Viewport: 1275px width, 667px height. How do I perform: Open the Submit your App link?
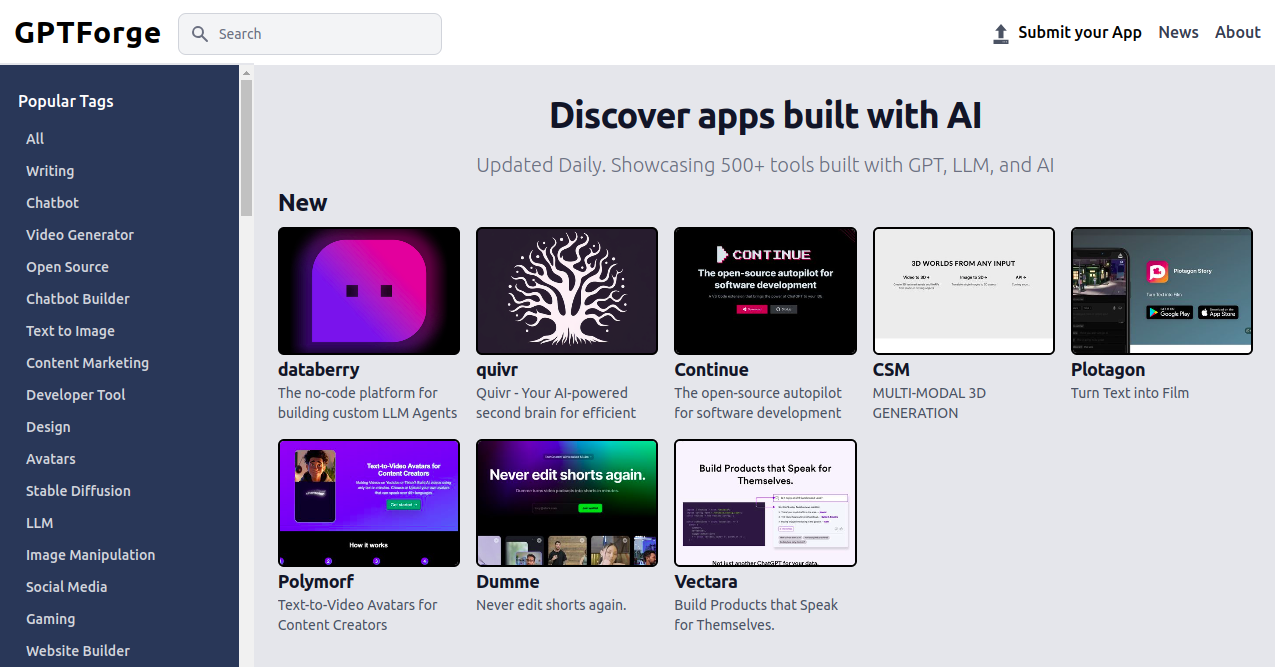click(1080, 33)
